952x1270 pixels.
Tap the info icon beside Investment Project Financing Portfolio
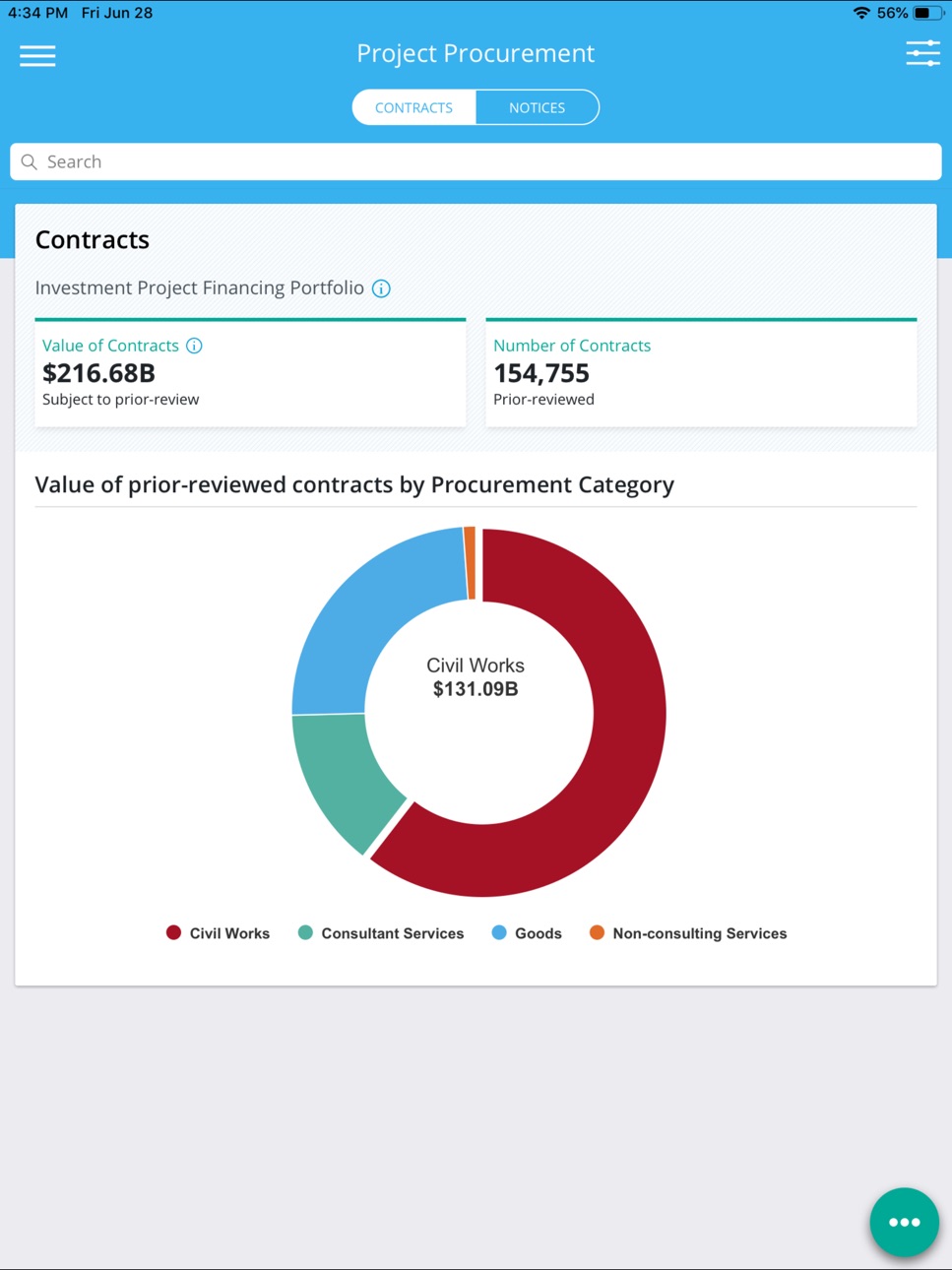pos(381,288)
